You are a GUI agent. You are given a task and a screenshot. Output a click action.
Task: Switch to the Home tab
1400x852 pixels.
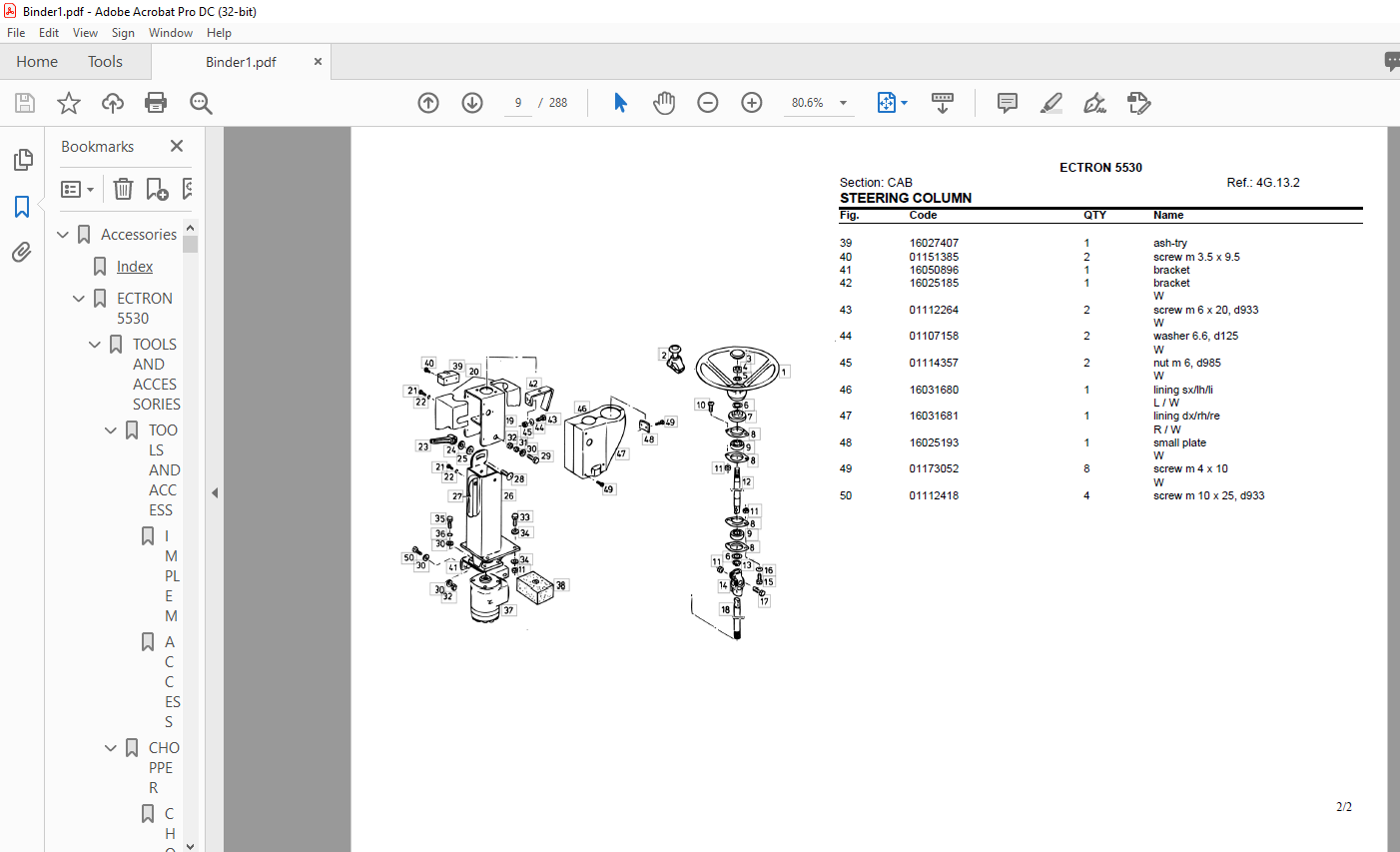[x=37, y=62]
